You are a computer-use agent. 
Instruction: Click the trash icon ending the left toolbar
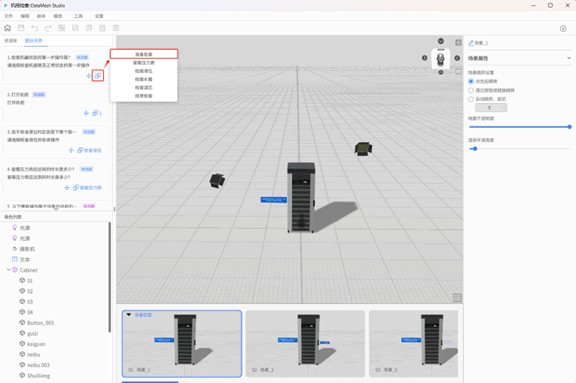[116, 28]
